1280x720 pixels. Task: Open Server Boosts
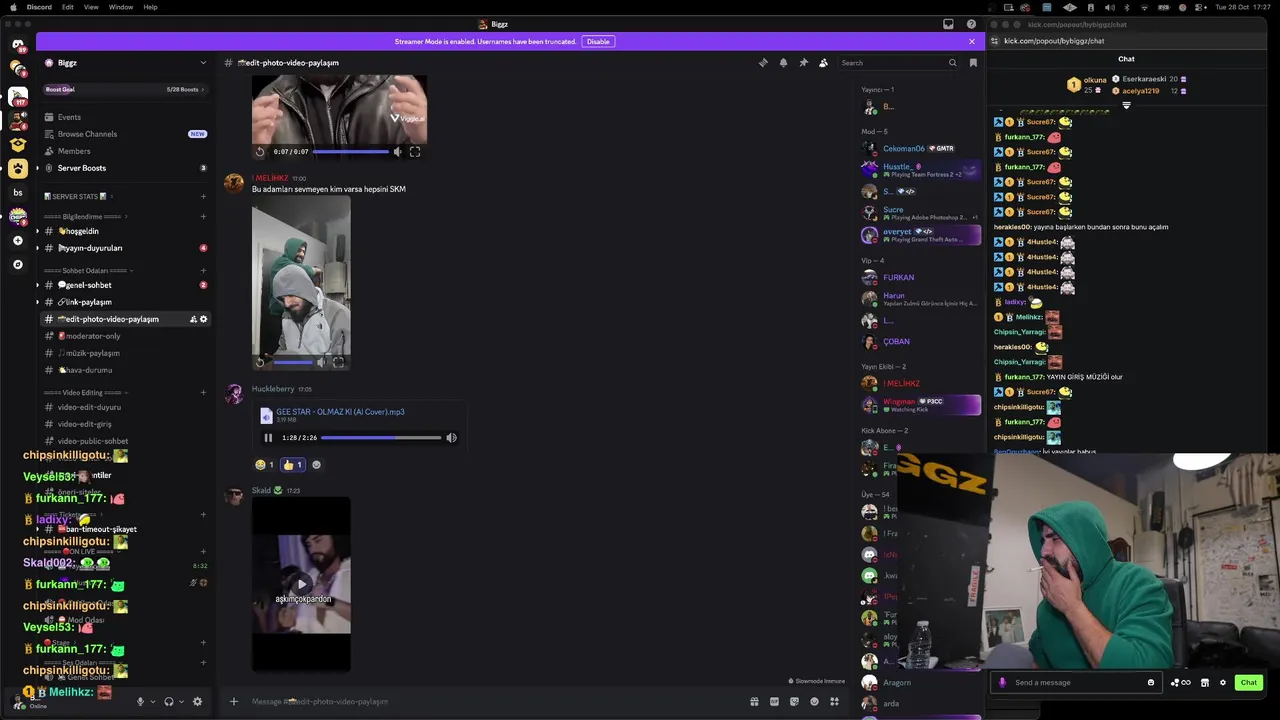(124, 168)
